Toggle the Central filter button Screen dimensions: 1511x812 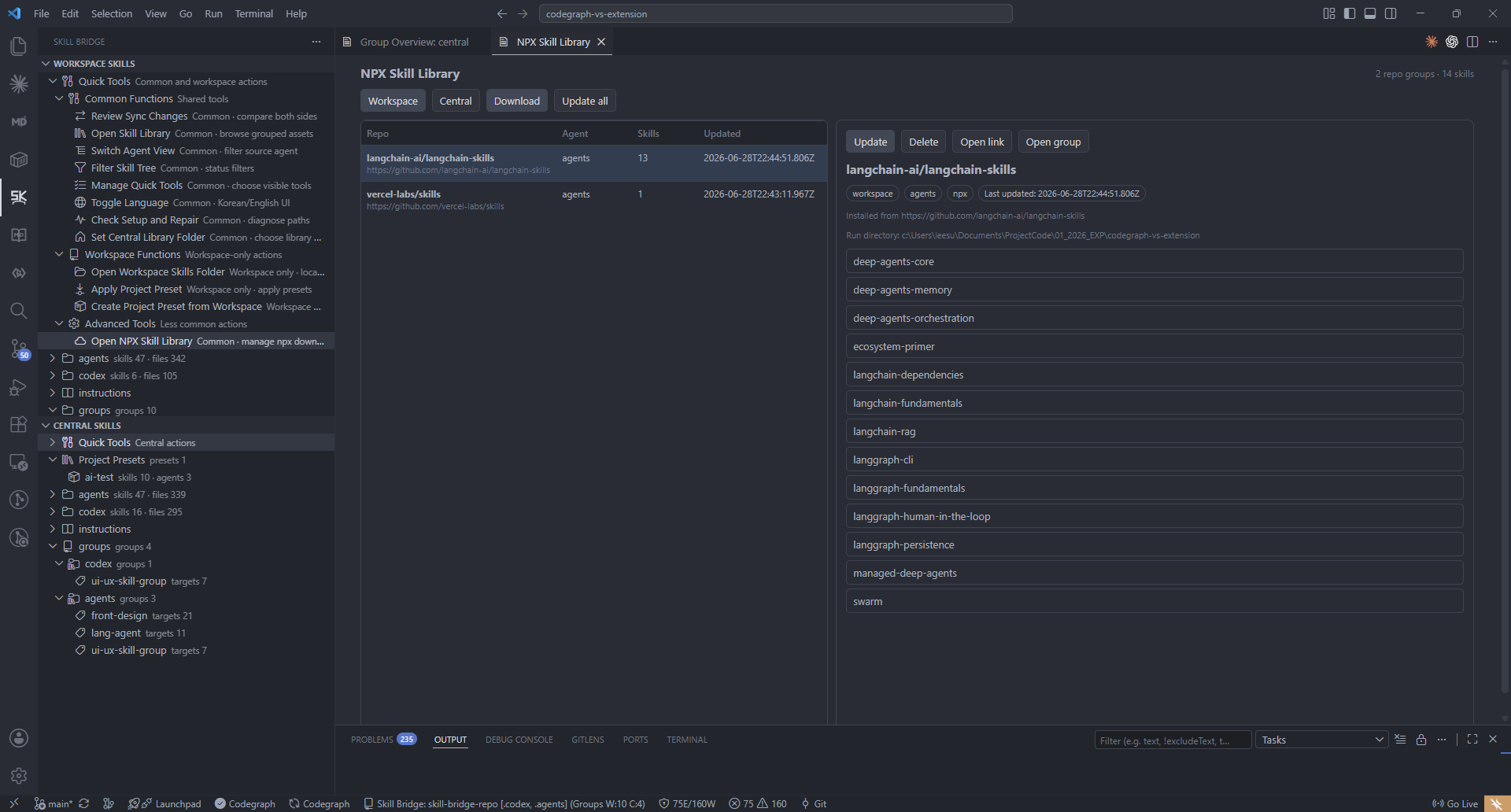point(456,101)
